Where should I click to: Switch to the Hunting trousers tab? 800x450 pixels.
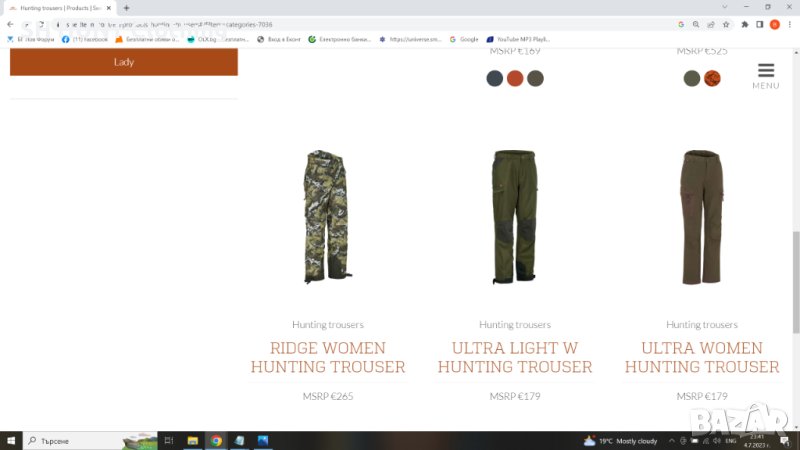point(60,8)
